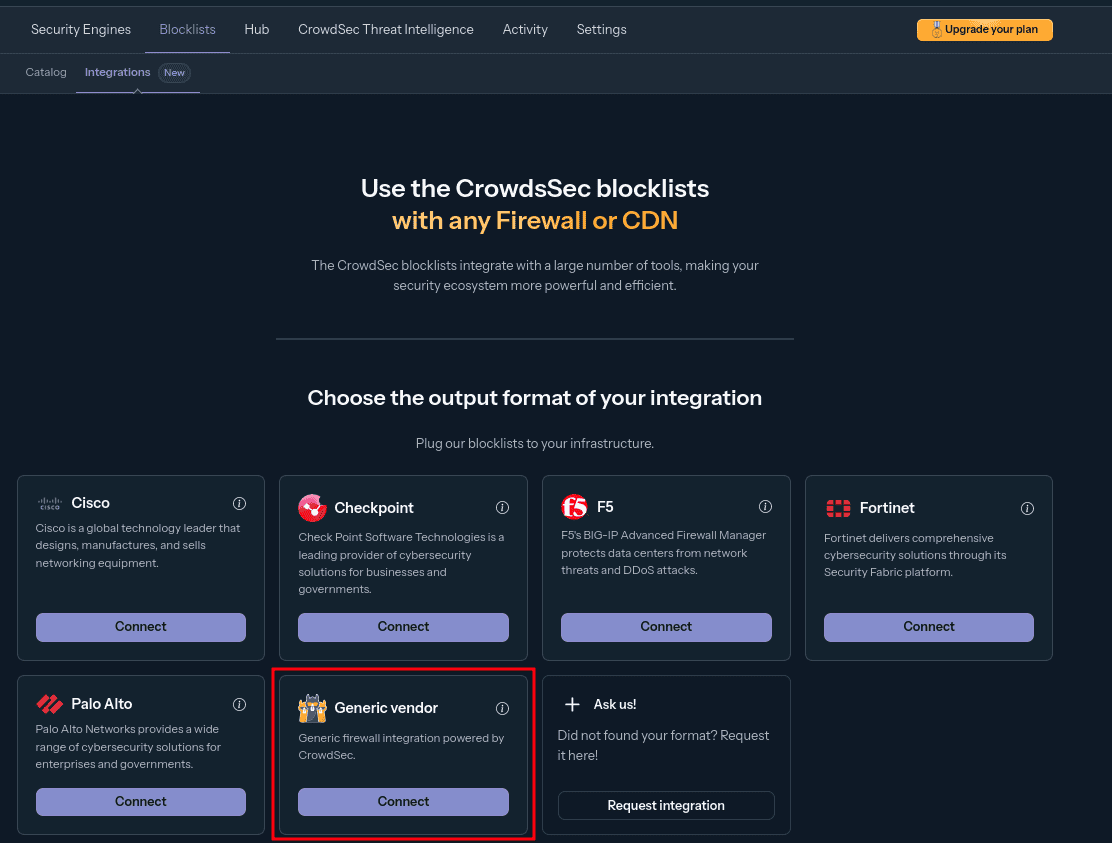Open the info tooltip on the F5 card

[765, 506]
